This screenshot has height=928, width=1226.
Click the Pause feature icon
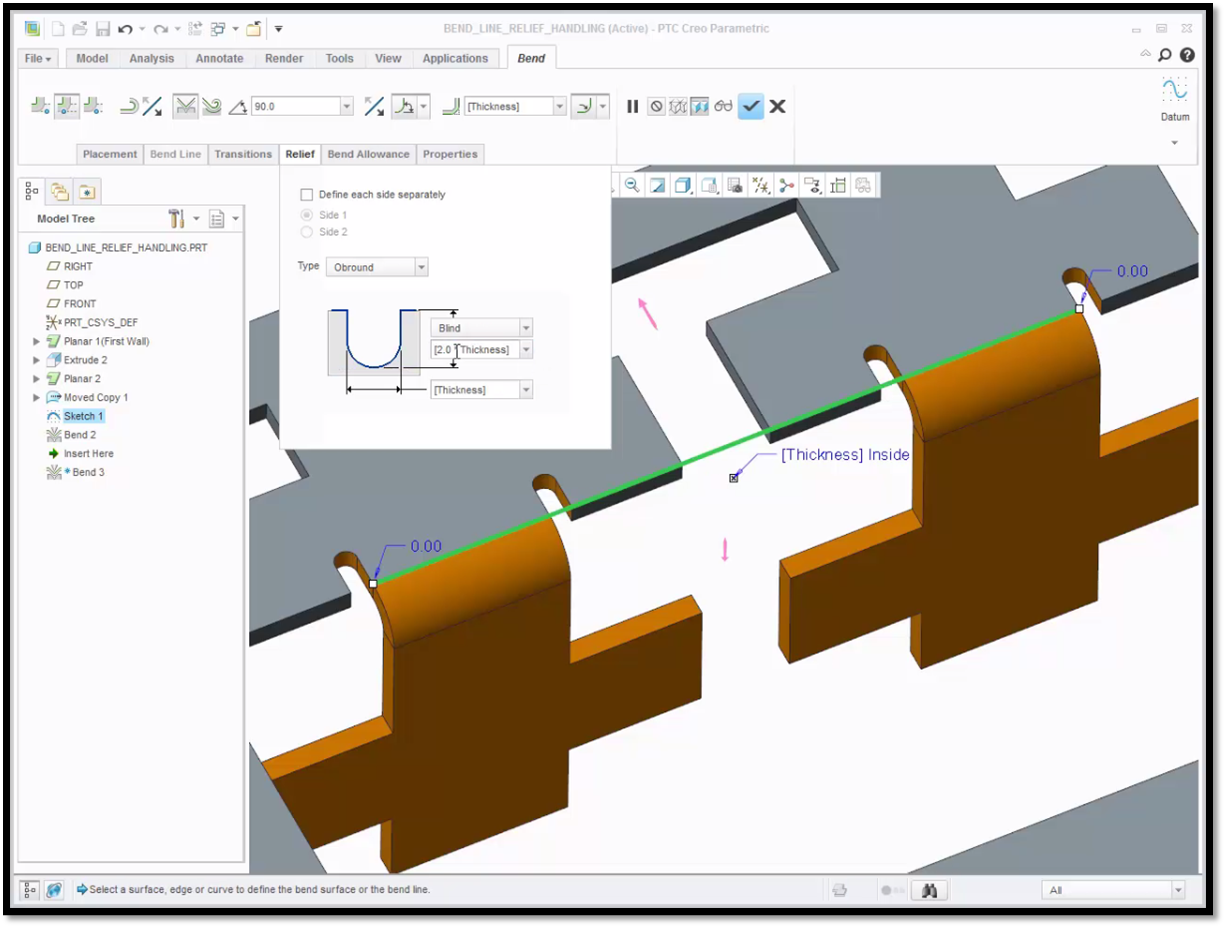633,106
